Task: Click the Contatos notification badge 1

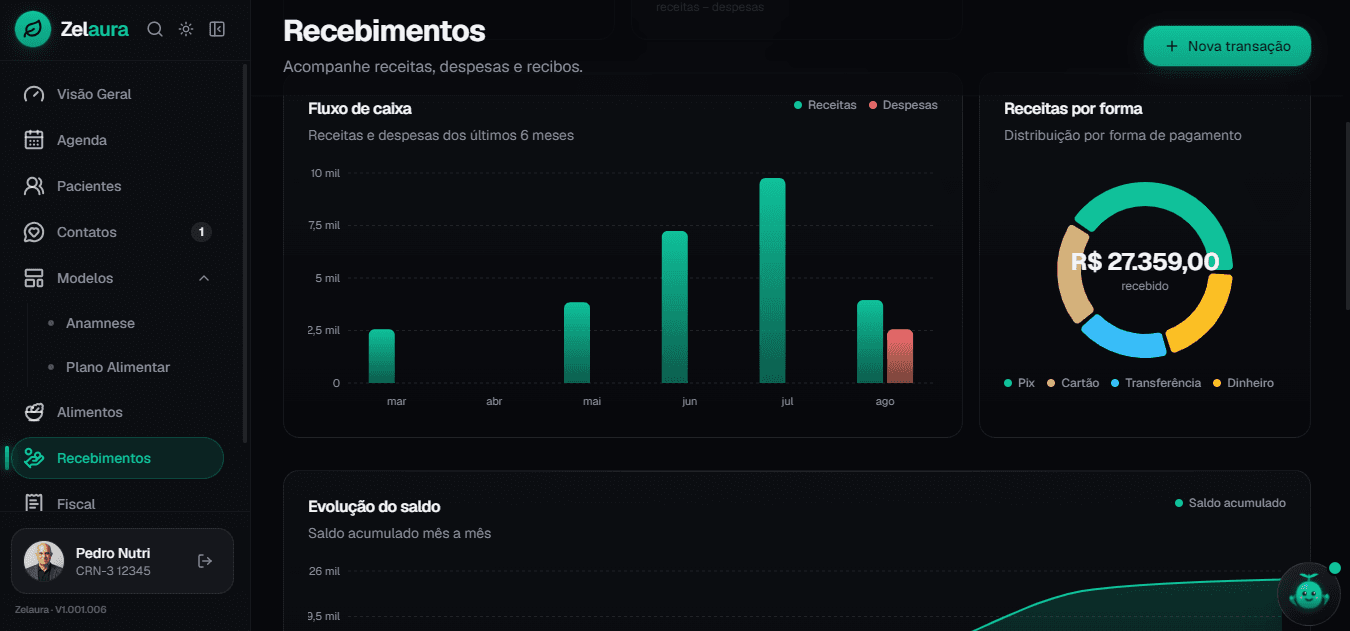Action: 201,232
